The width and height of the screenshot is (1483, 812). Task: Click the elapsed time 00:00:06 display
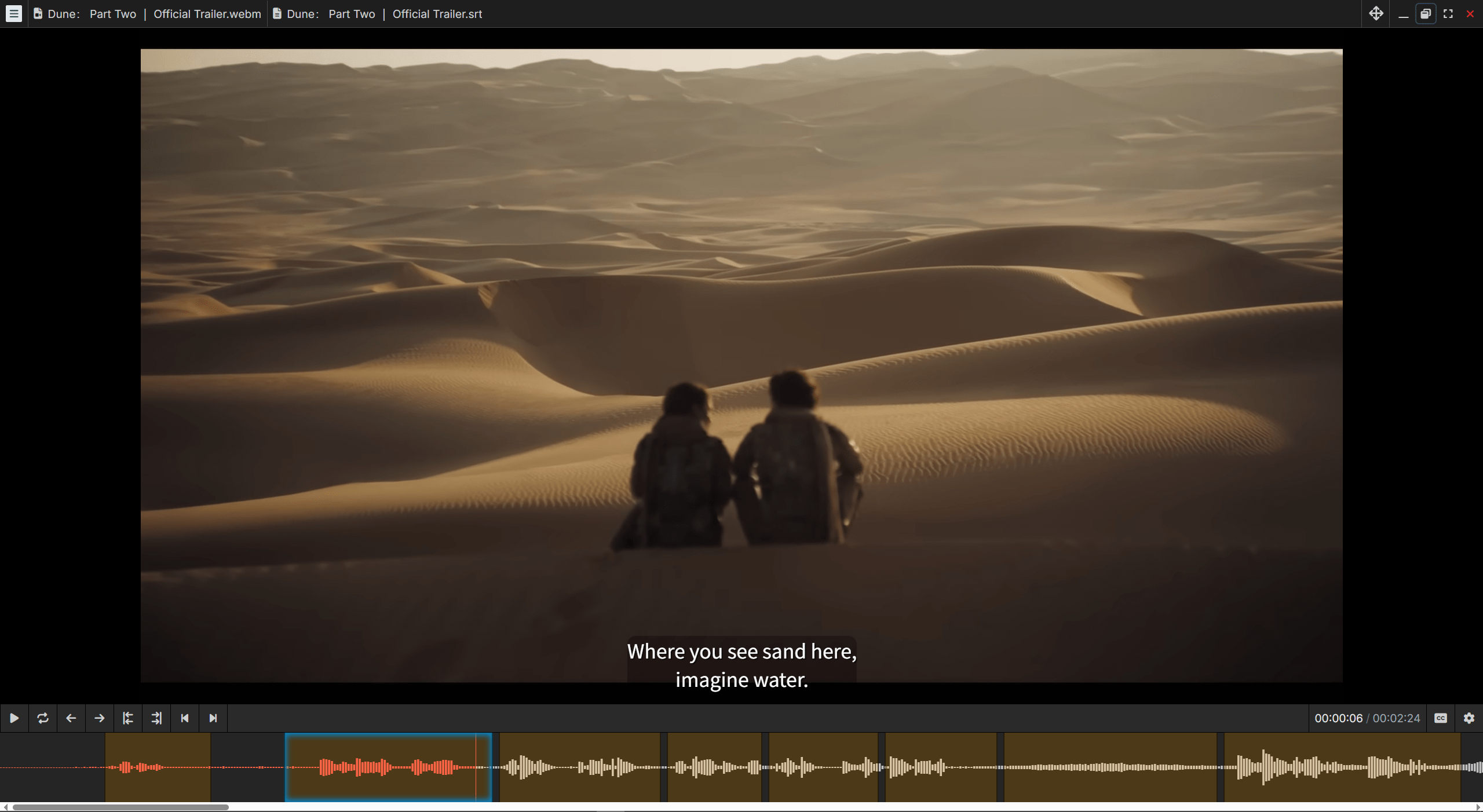pyautogui.click(x=1338, y=718)
